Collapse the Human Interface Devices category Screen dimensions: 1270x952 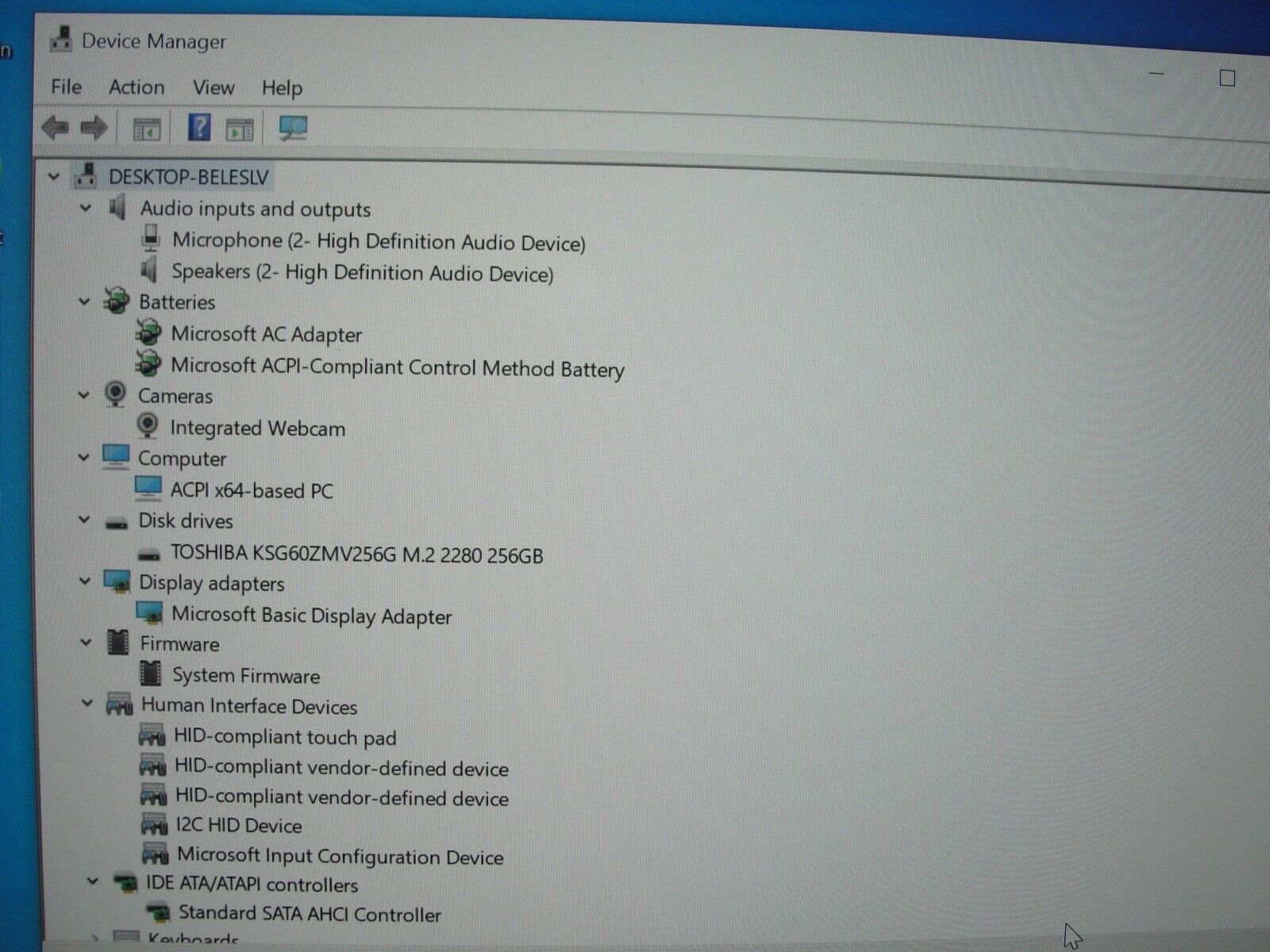(87, 704)
